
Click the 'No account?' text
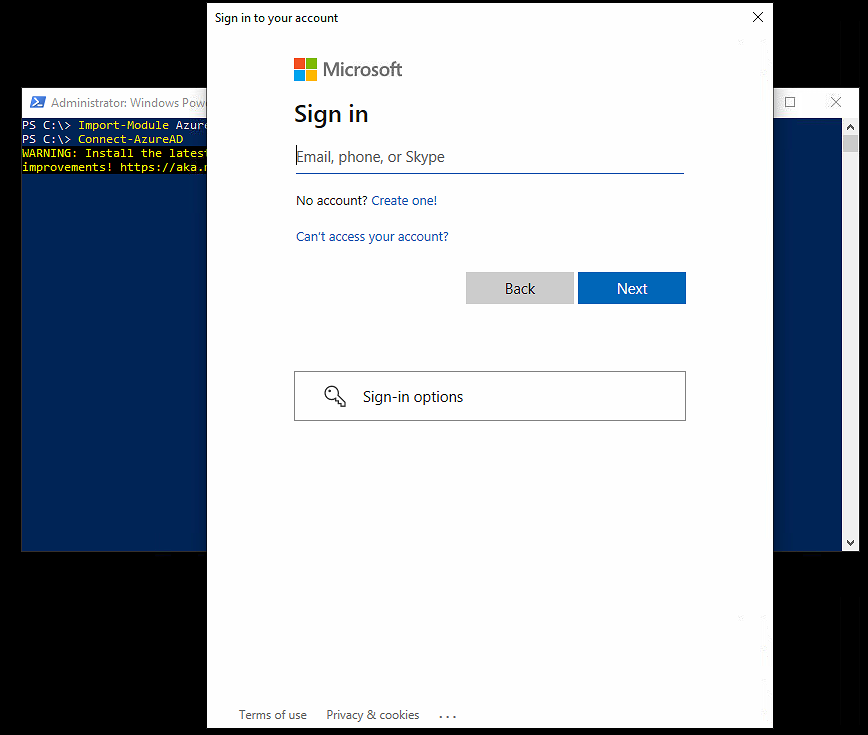(x=332, y=200)
